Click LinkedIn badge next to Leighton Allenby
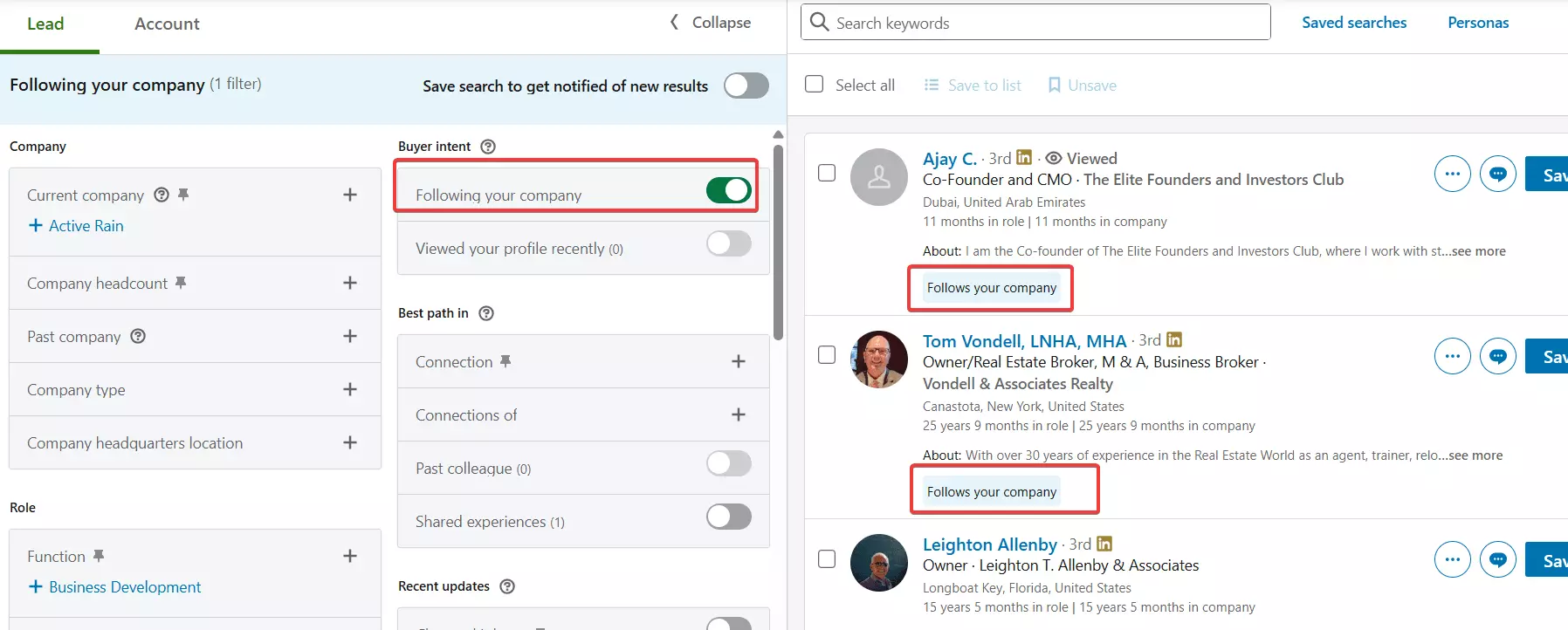The height and width of the screenshot is (630, 1568). pyautogui.click(x=1104, y=544)
